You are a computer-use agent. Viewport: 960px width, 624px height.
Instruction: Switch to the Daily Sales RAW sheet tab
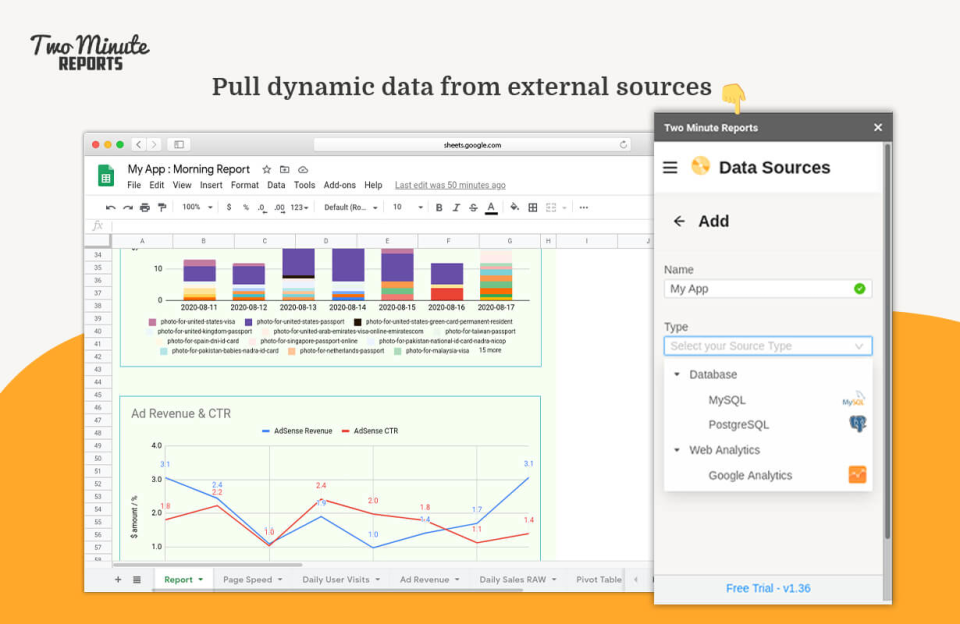[x=512, y=579]
